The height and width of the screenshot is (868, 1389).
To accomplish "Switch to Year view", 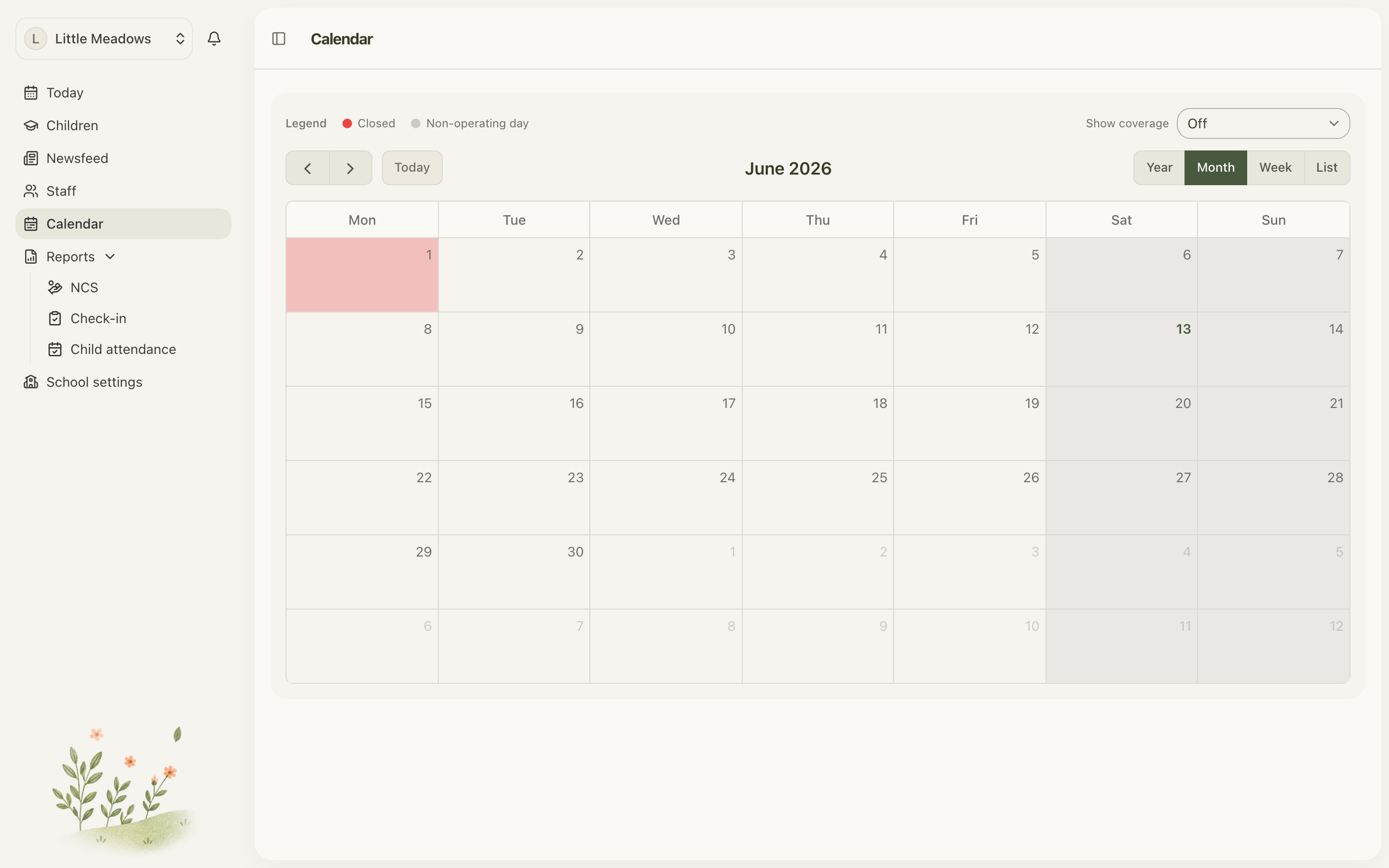I will 1159,168.
